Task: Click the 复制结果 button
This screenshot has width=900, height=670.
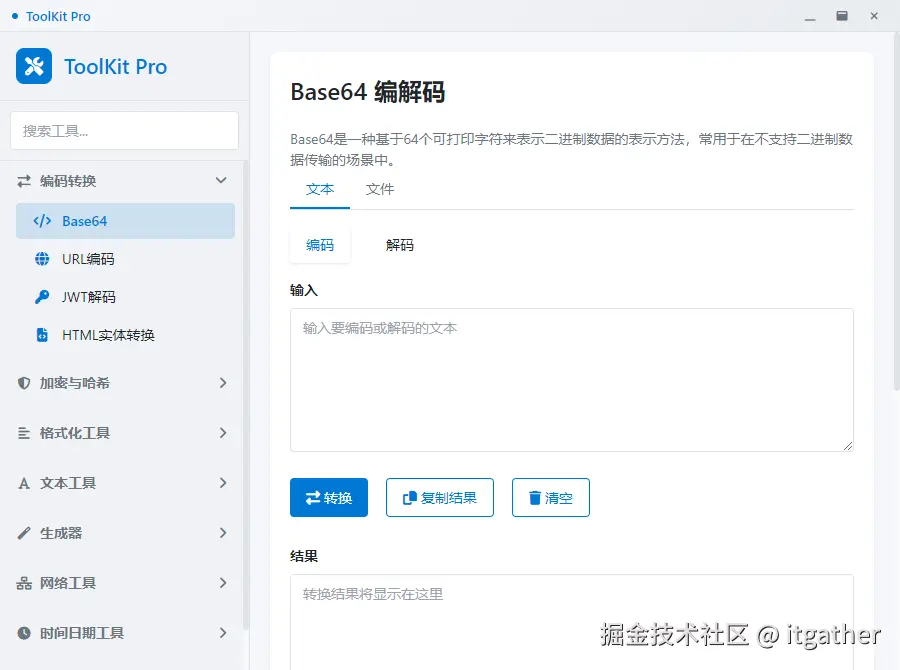Action: coord(440,498)
